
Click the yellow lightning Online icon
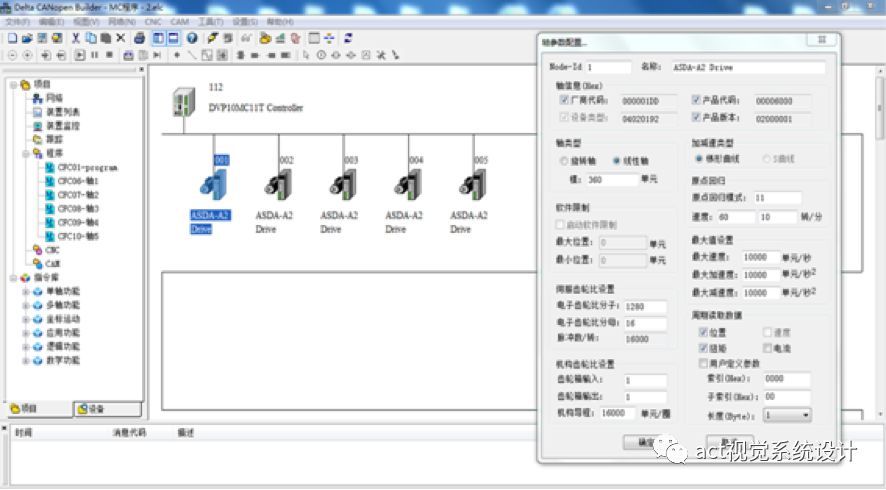pos(212,38)
